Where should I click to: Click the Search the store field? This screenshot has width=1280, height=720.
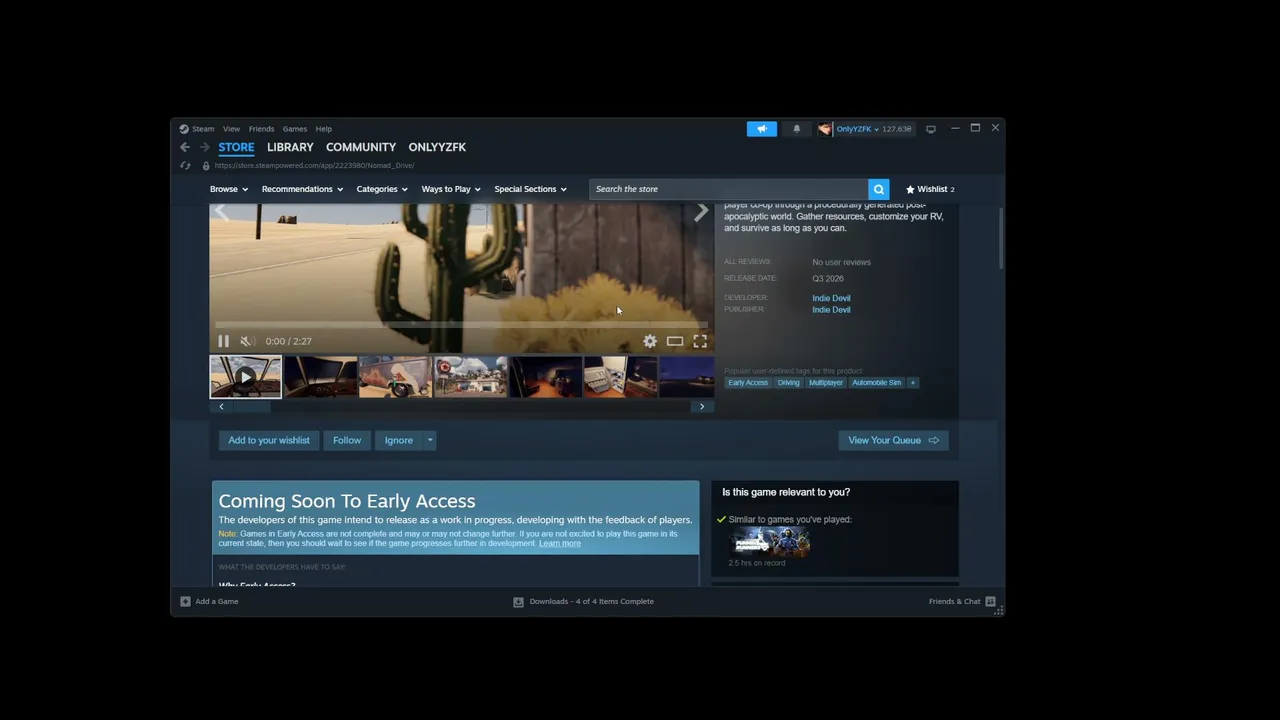[729, 189]
